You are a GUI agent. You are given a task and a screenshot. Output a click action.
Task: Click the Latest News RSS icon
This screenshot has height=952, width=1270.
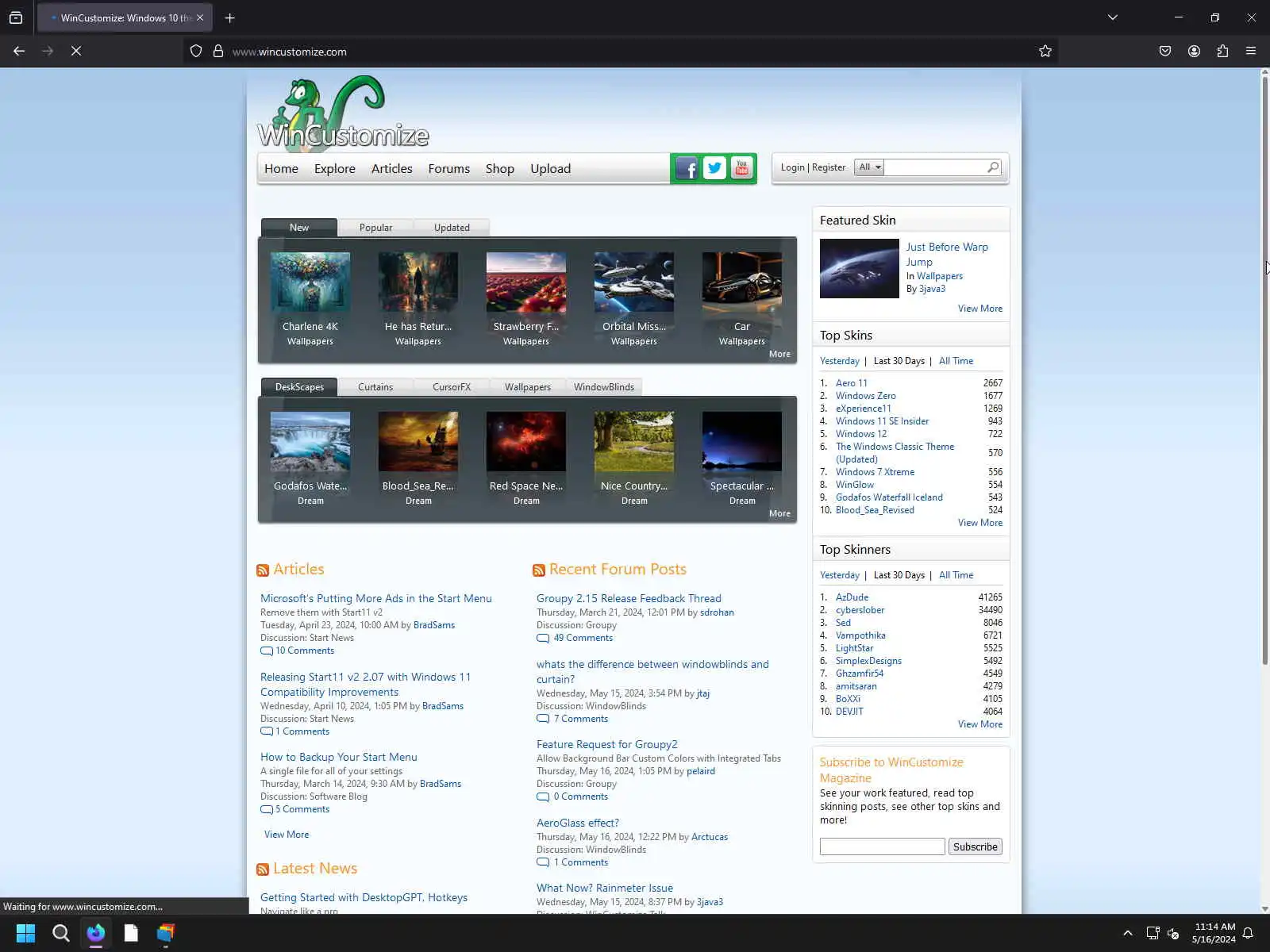pyautogui.click(x=263, y=869)
